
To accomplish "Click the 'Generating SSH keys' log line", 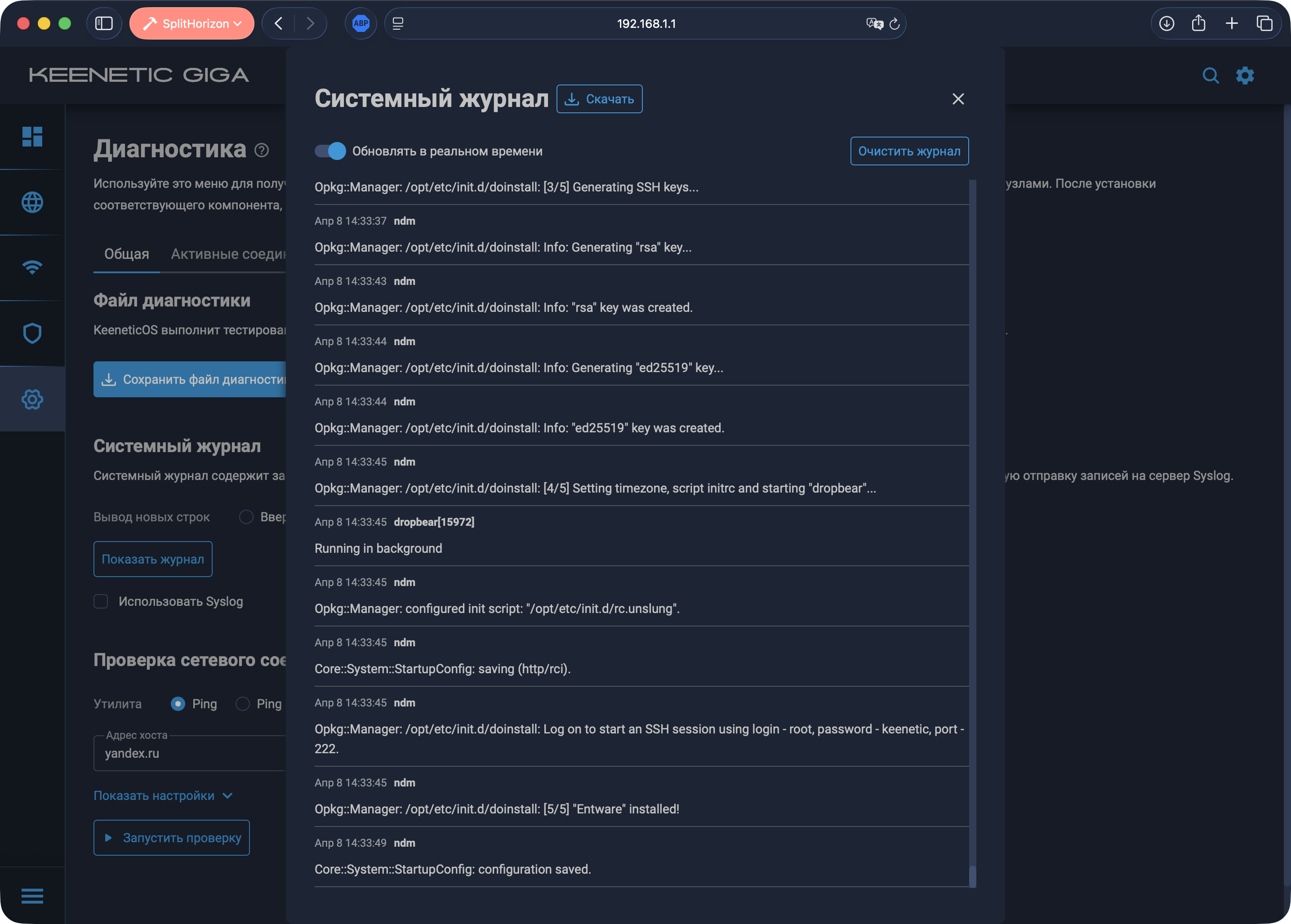I will point(507,187).
